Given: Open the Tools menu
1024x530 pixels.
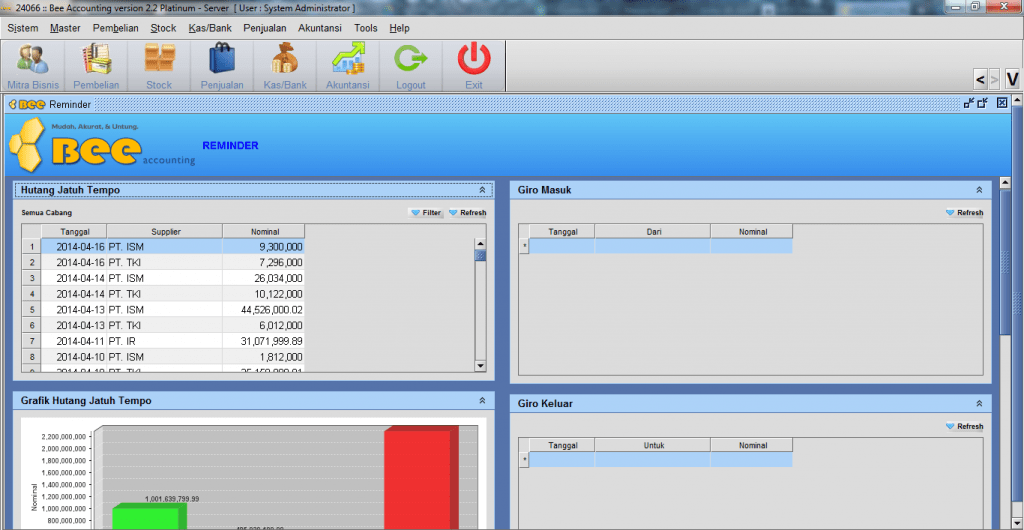Looking at the screenshot, I should click(366, 28).
